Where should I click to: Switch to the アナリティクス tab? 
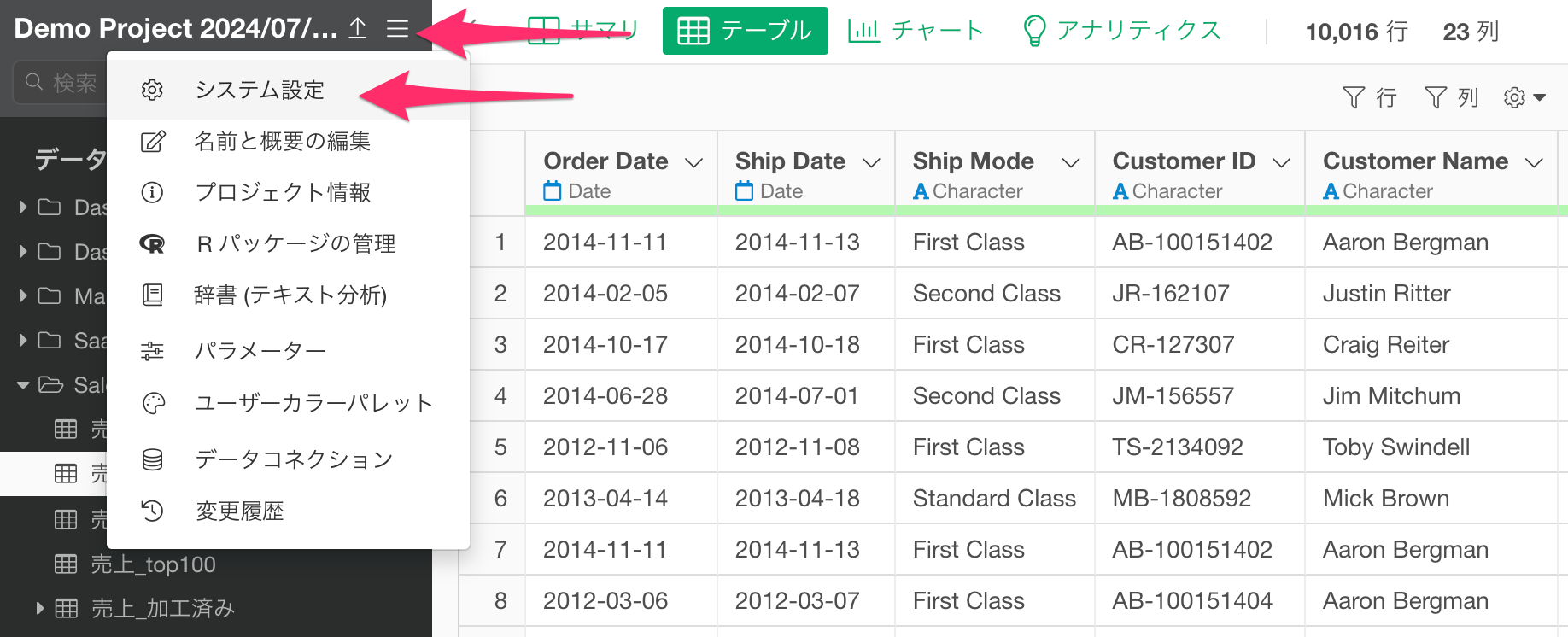coord(1122,31)
